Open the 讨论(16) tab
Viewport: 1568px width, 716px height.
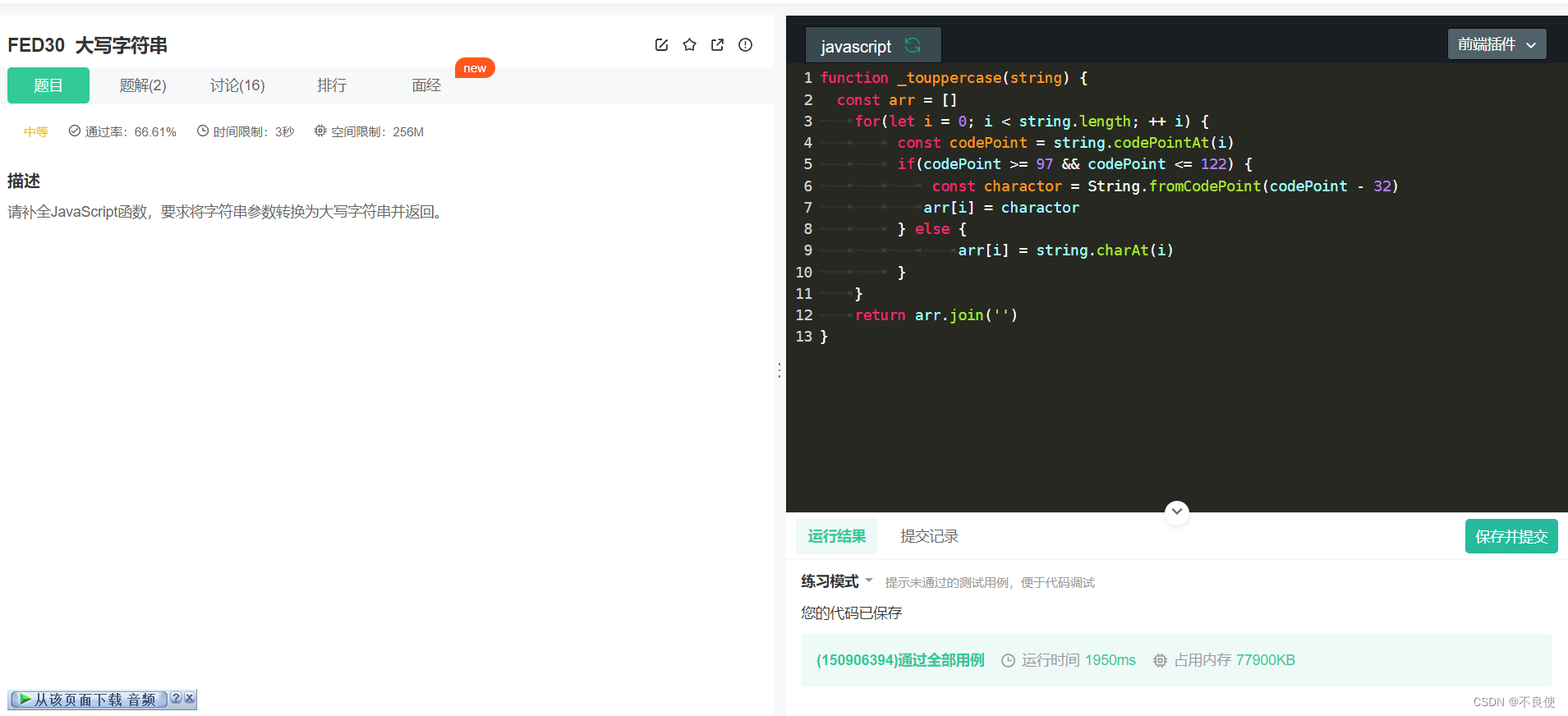click(237, 85)
